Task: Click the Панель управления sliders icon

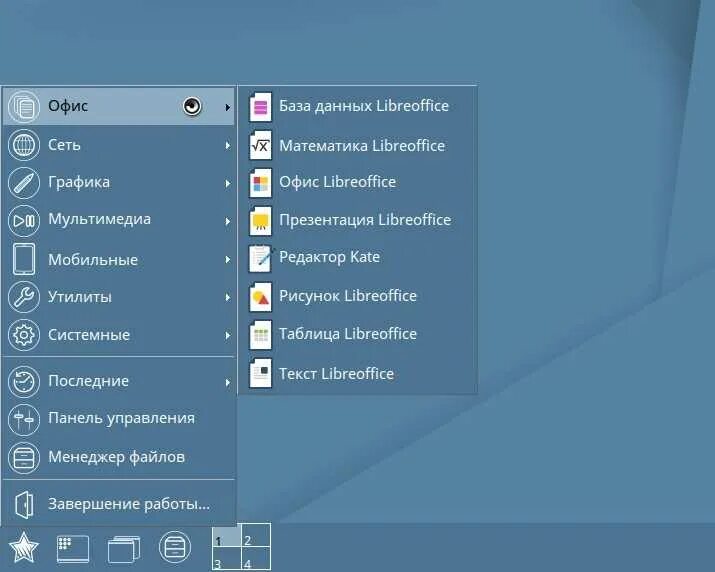Action: 24,419
